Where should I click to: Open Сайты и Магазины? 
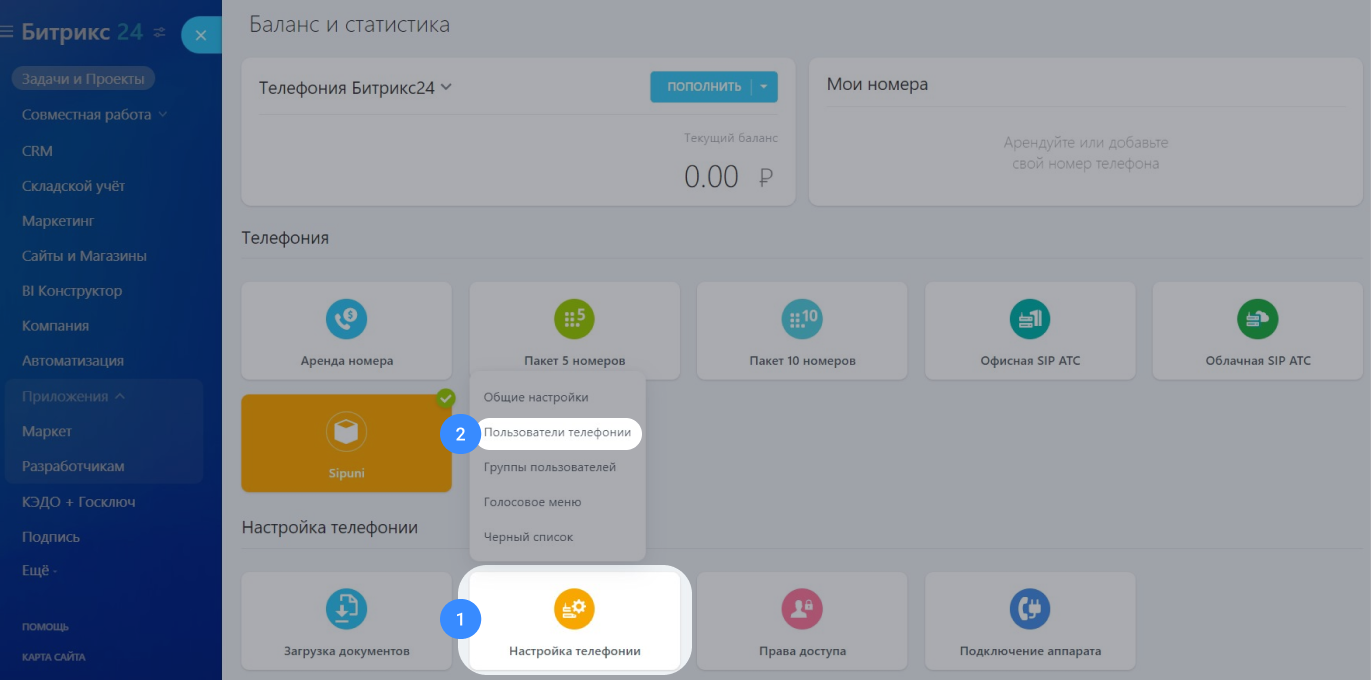84,256
